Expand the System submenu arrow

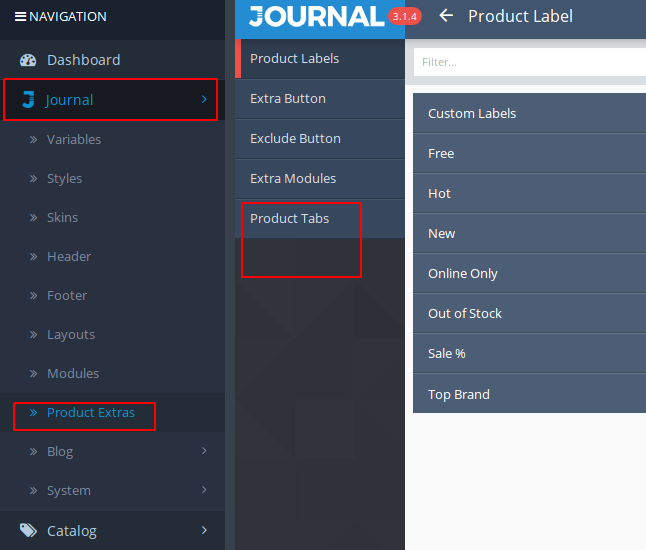[x=204, y=489]
